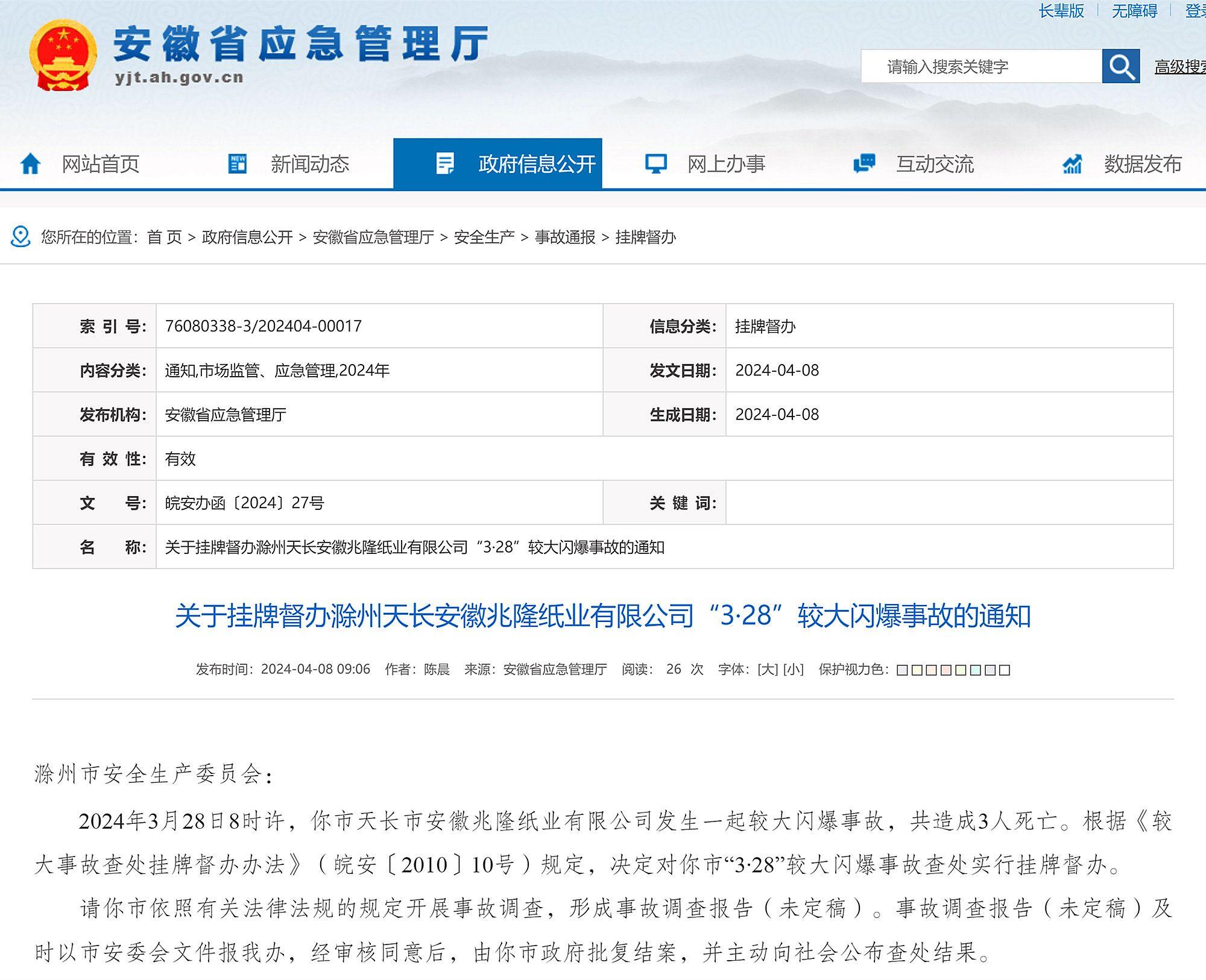Click the location pin breadcrumb icon

click(21, 237)
